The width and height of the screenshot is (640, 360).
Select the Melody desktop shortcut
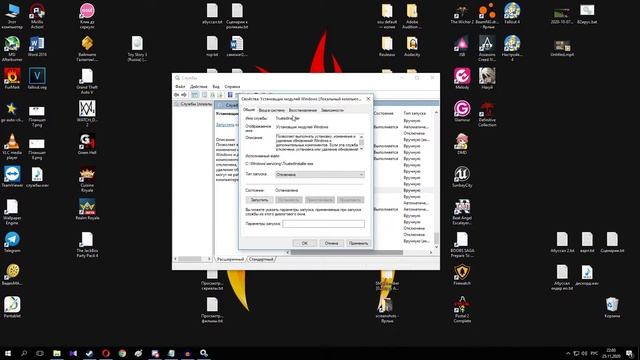pyautogui.click(x=462, y=78)
